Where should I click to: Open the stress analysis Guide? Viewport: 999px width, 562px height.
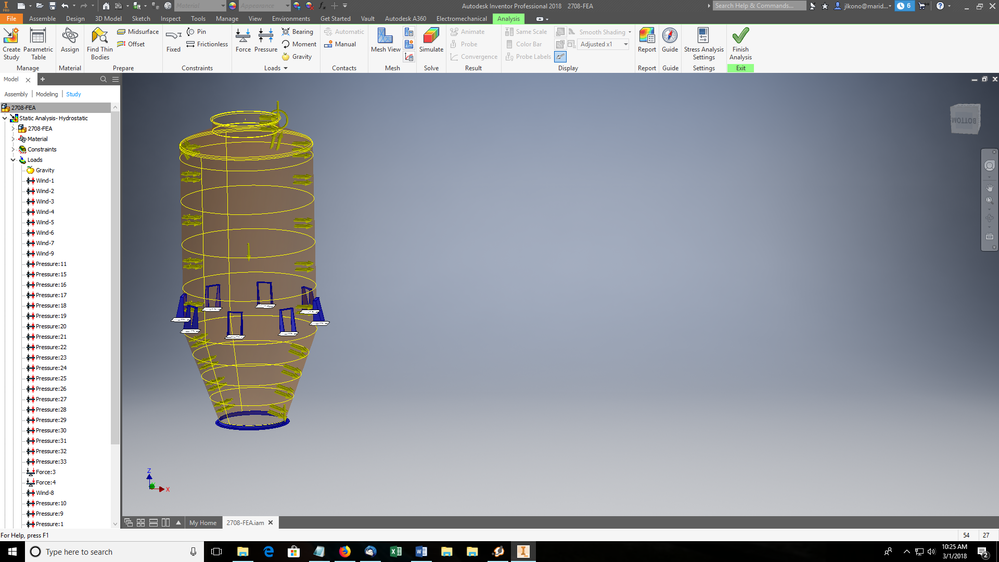670,40
